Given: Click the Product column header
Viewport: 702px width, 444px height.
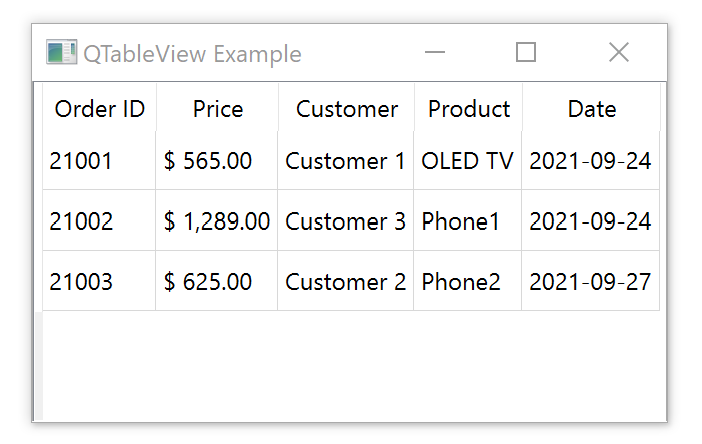Looking at the screenshot, I should point(468,108).
